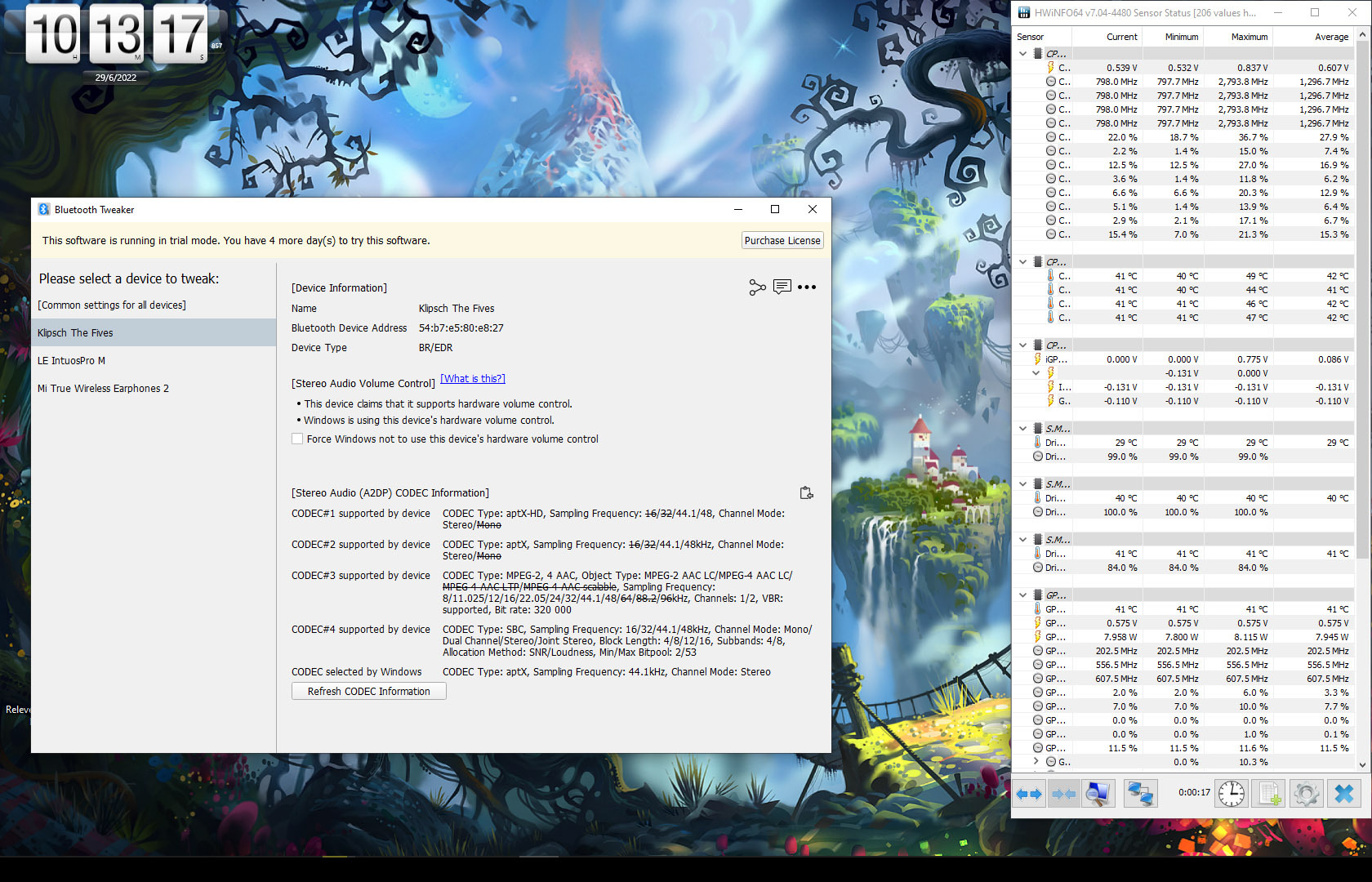
Task: Enable Force Windows not to use hardware volume
Action: 298,439
